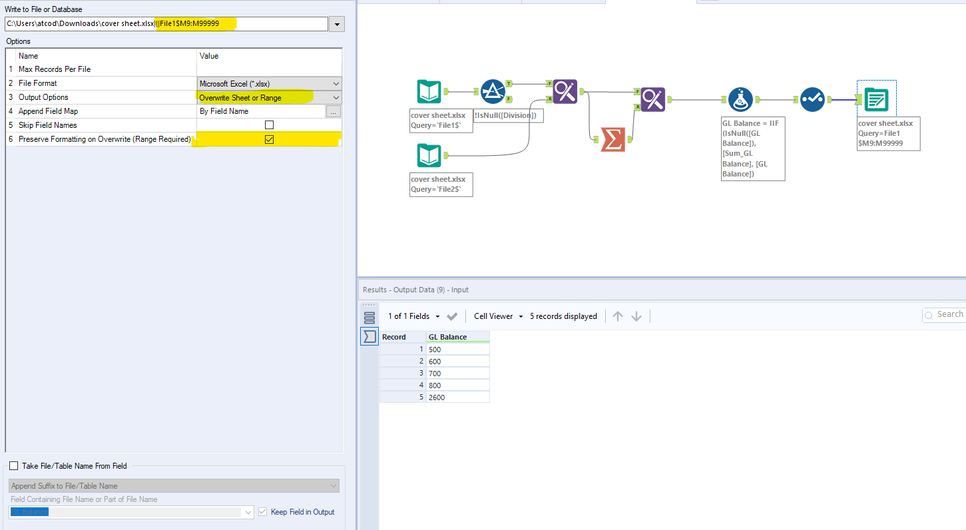Click the By Field Name value

click(224, 112)
